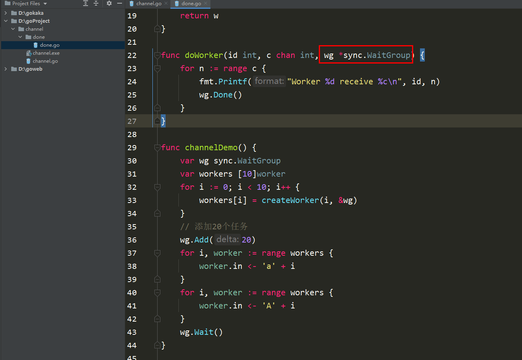Click the Chinese comment on line 35
The width and height of the screenshot is (522, 360).
point(214,227)
